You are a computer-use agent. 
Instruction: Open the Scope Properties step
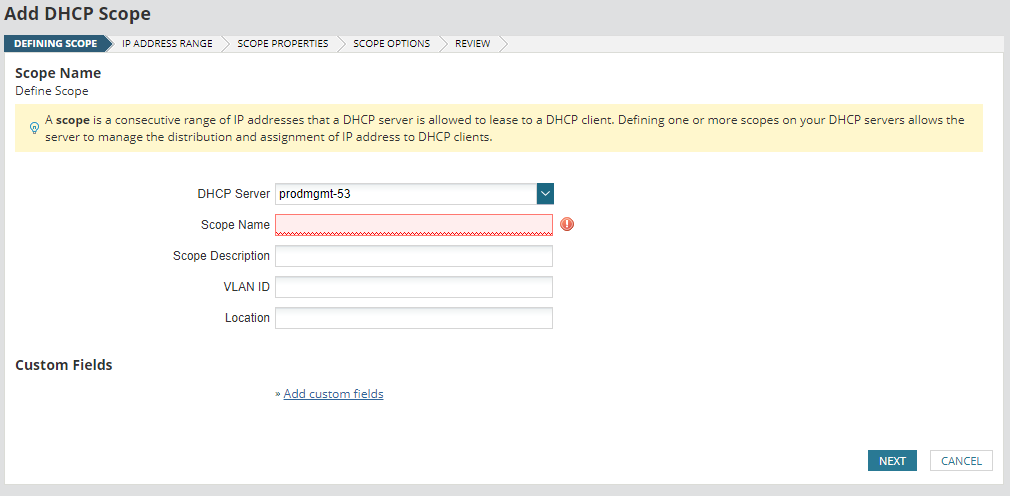(282, 44)
